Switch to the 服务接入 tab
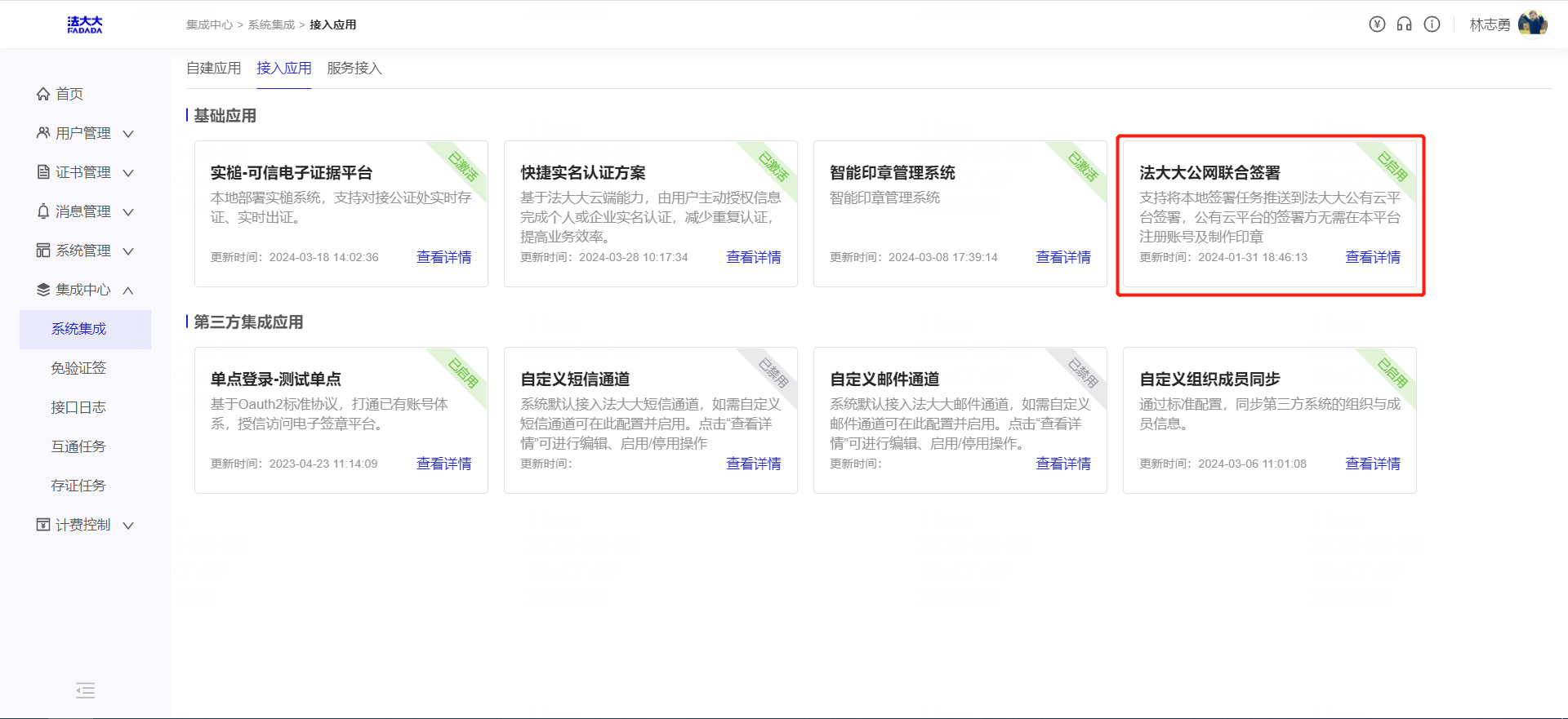1568x719 pixels. pyautogui.click(x=354, y=69)
